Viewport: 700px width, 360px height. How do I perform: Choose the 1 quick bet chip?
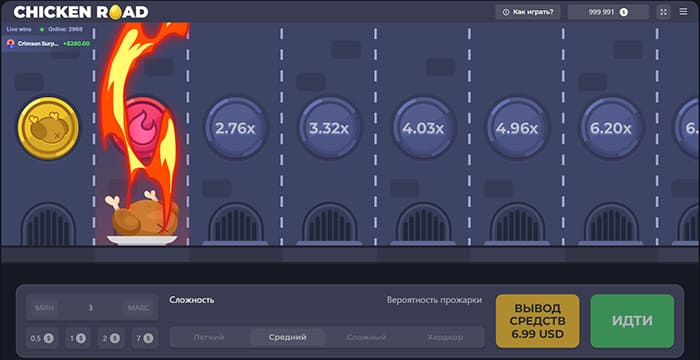tap(78, 338)
